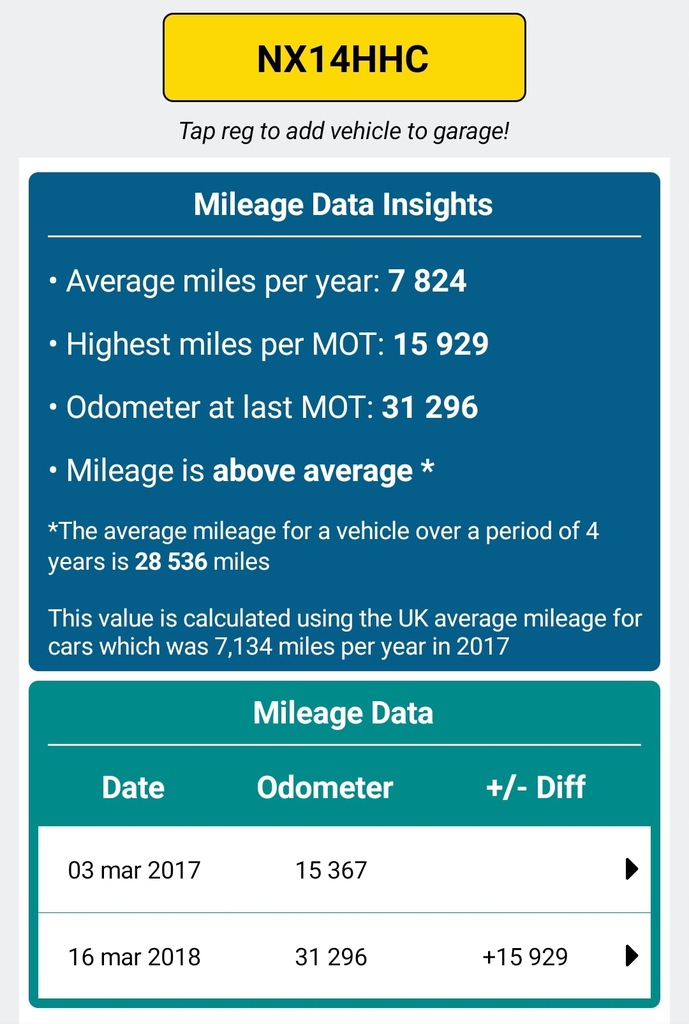Click the 15 367 odometer reading
This screenshot has width=689, height=1024.
pos(331,870)
